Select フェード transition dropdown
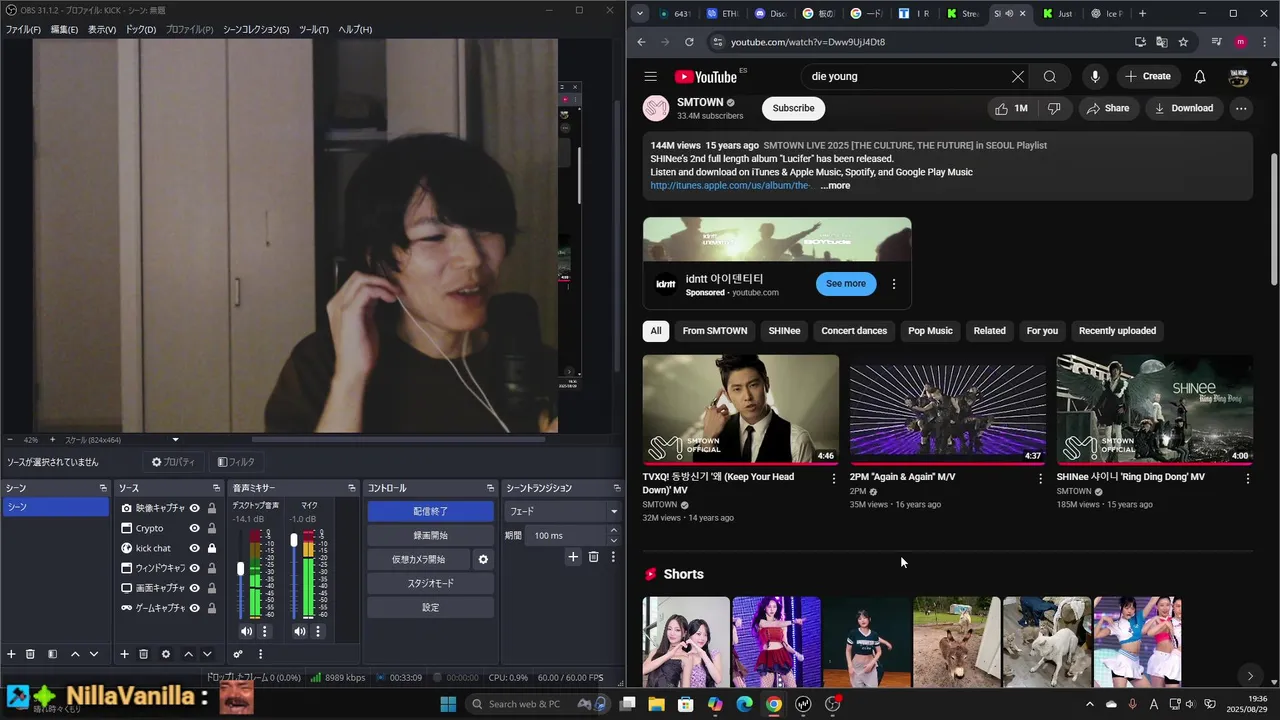This screenshot has height=720, width=1280. [x=562, y=511]
